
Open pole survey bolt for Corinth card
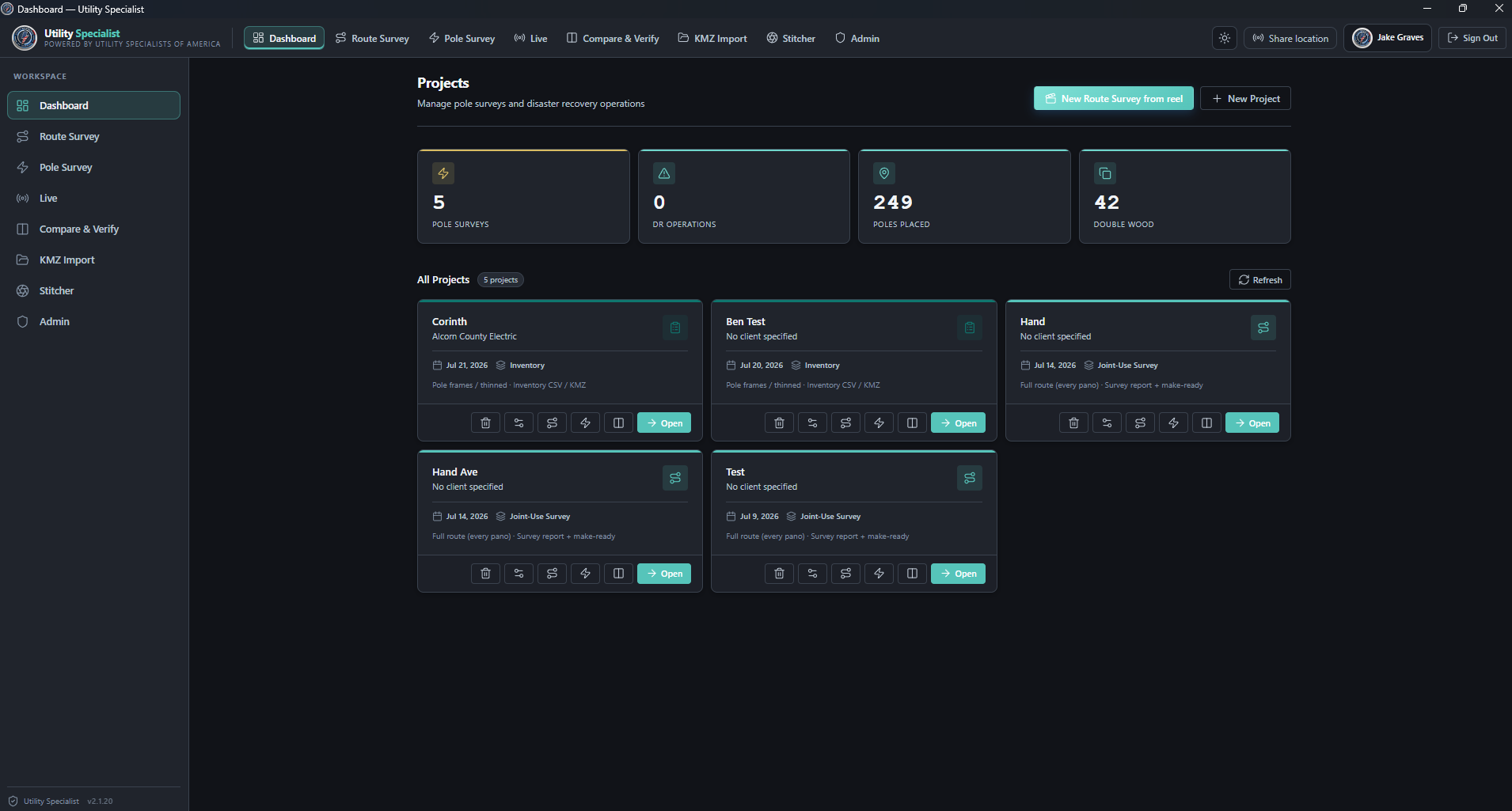585,423
